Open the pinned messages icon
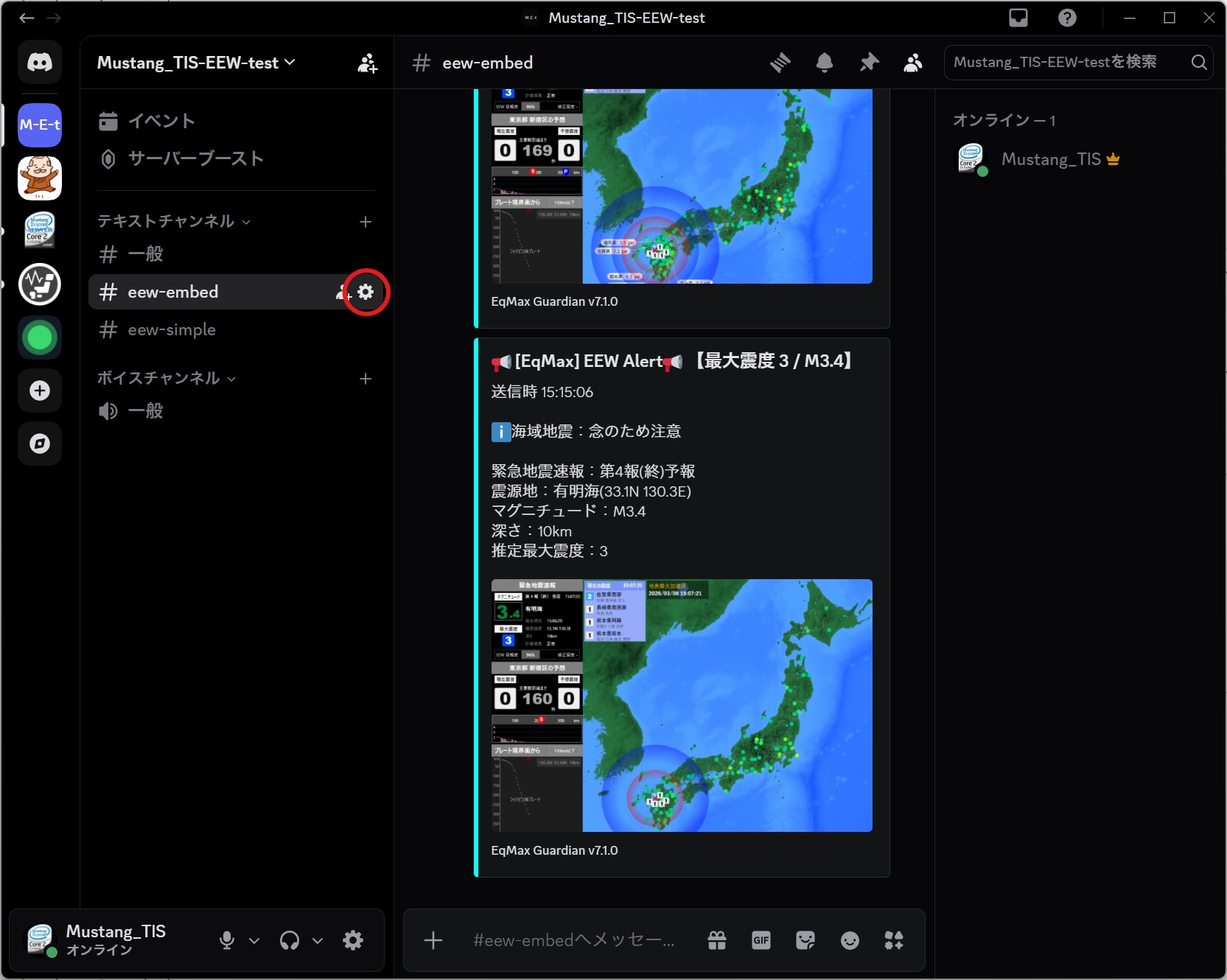Viewport: 1227px width, 980px height. click(868, 63)
